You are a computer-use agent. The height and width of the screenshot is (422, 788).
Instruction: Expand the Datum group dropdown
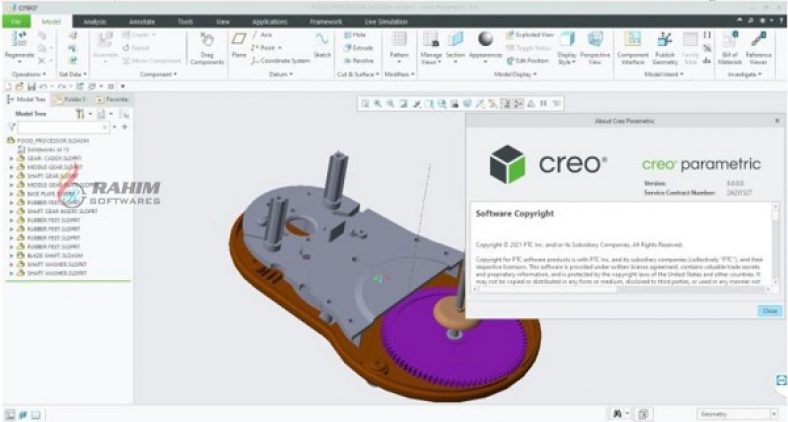click(280, 74)
